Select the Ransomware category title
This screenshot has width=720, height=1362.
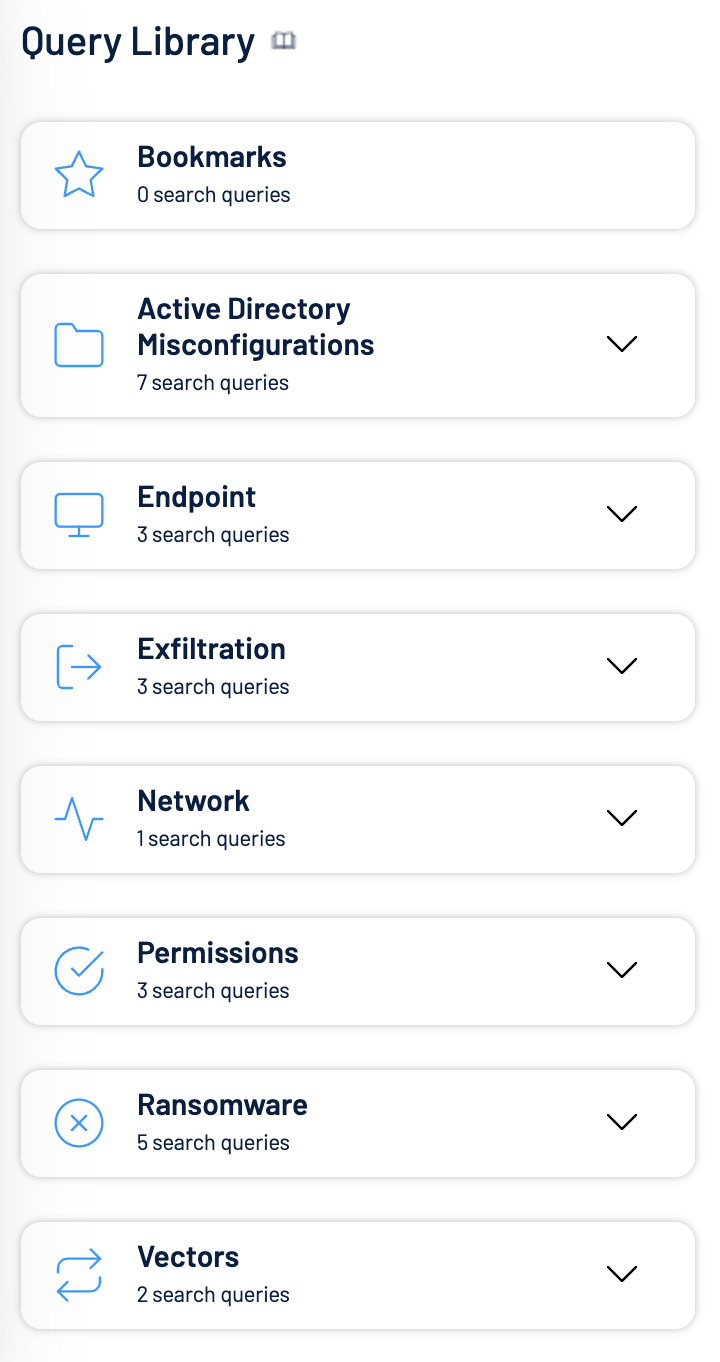[x=222, y=1105]
